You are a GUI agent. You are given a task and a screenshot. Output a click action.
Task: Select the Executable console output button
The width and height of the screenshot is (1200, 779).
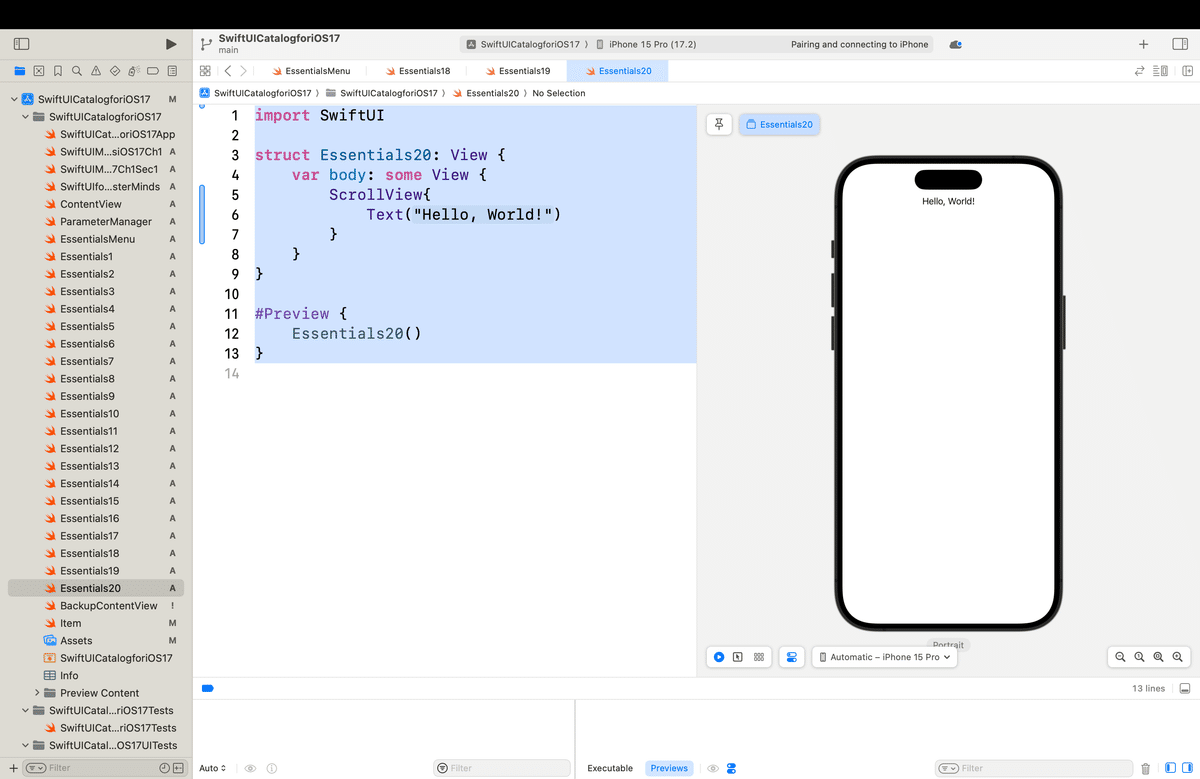click(610, 768)
